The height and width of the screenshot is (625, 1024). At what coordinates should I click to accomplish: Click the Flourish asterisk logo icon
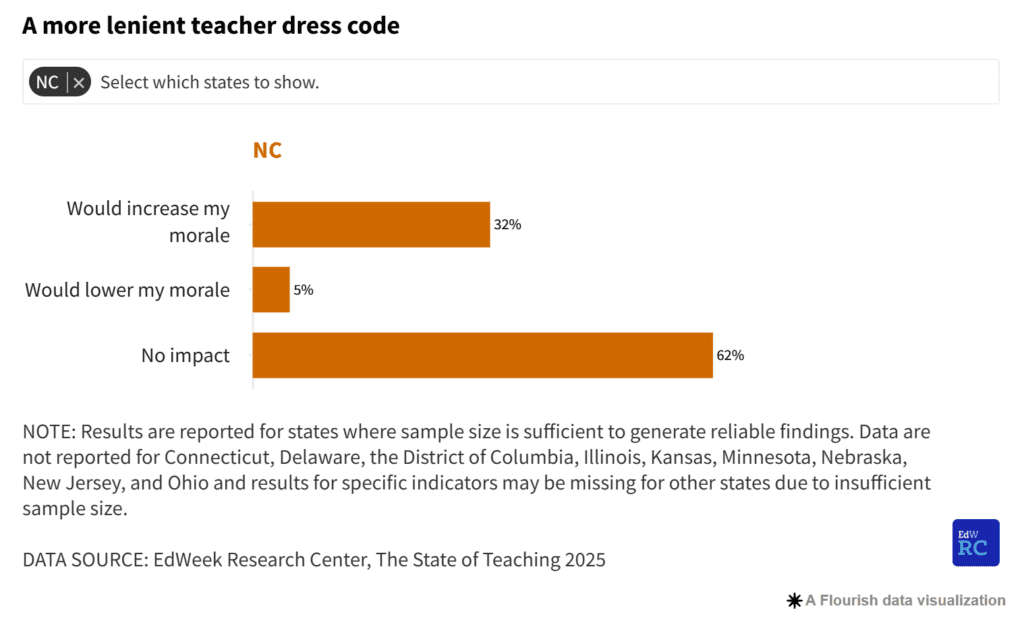pos(794,601)
